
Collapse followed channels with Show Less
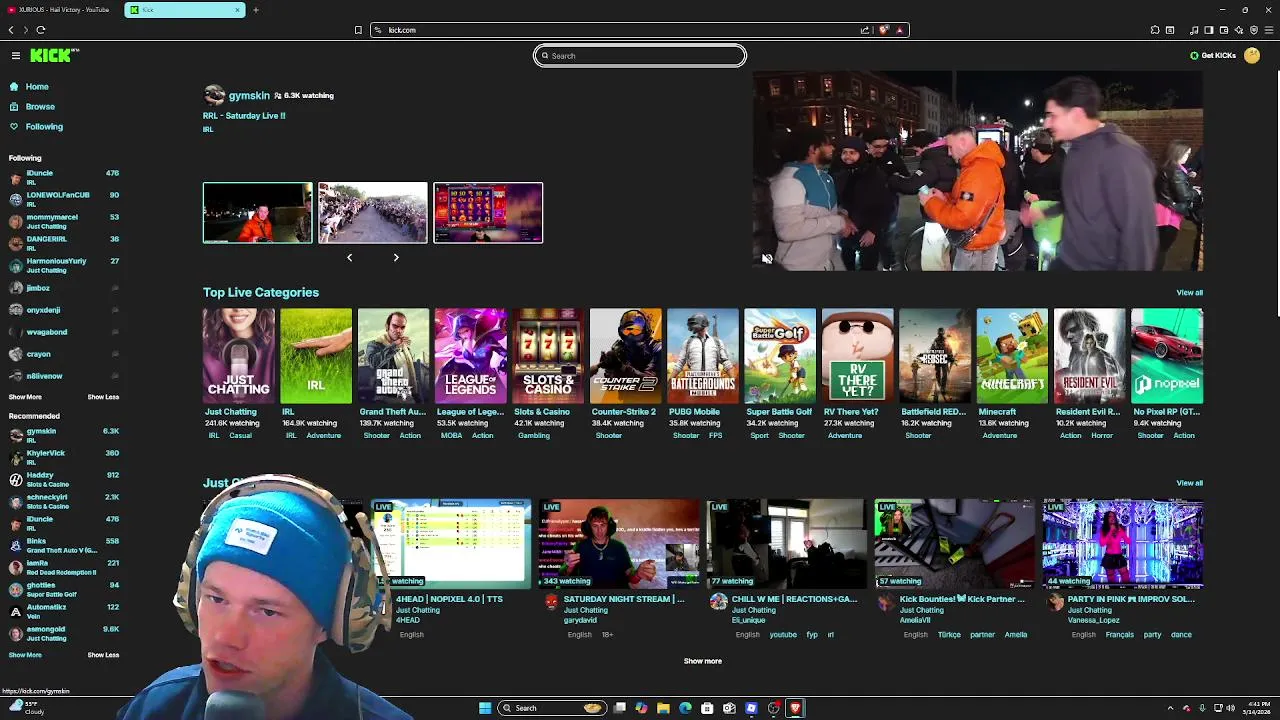pyautogui.click(x=103, y=397)
